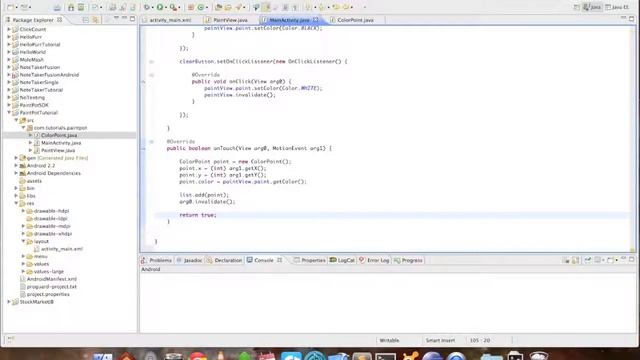This screenshot has width=640, height=360.
Task: Click the Search flashlight toolbar icon
Action: pyautogui.click(x=238, y=7)
